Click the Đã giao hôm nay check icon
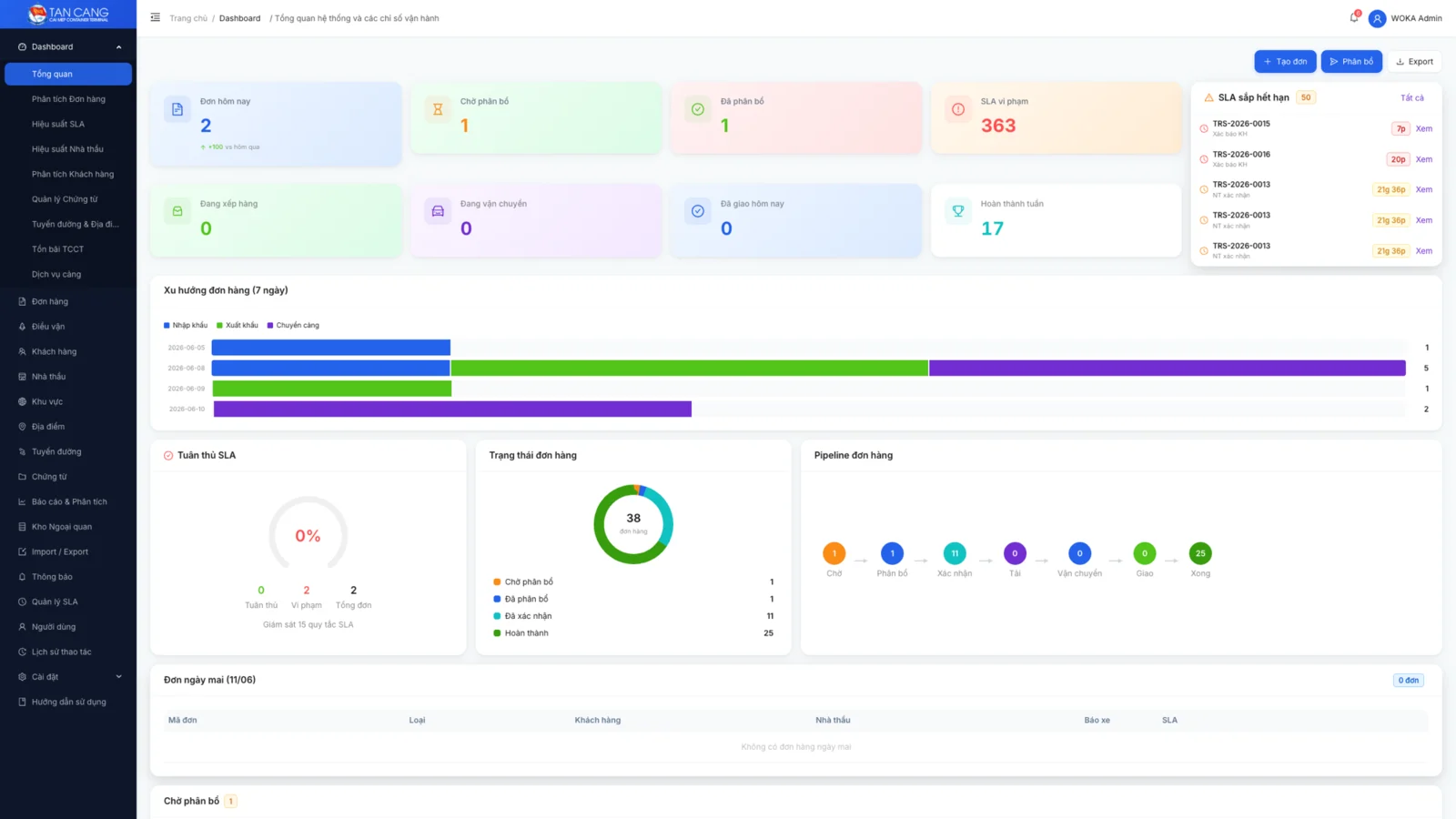The width and height of the screenshot is (1456, 819). pos(698,211)
